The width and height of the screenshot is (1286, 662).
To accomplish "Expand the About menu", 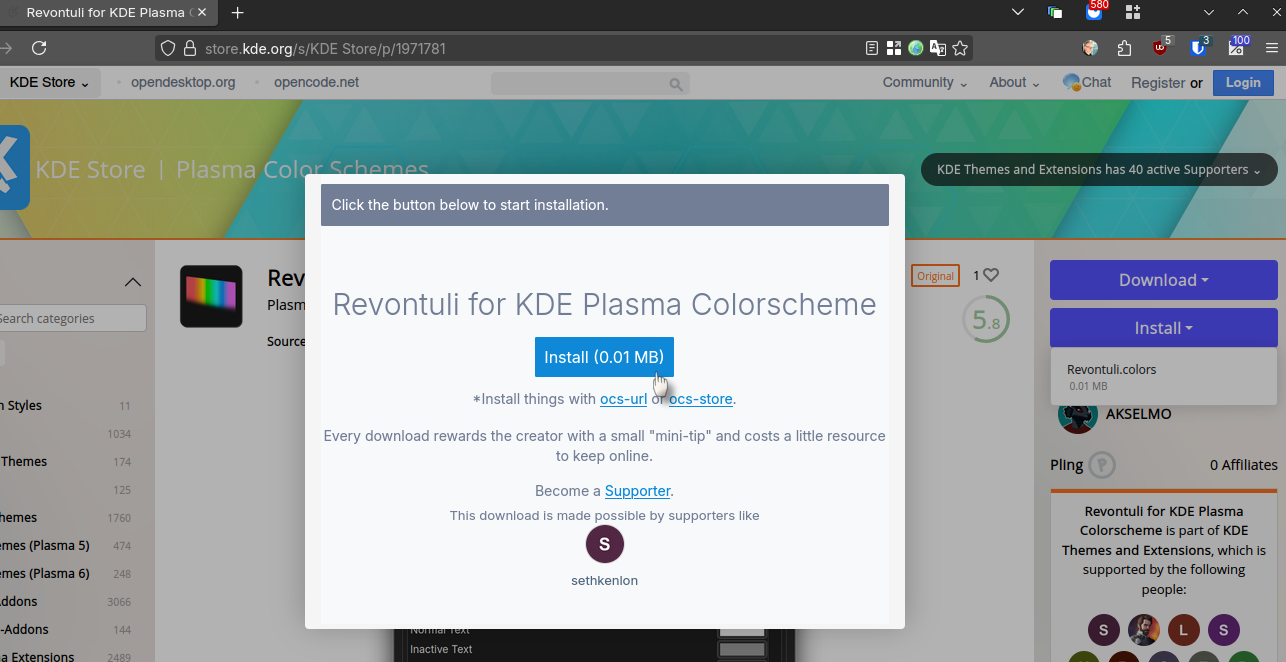I will click(1015, 83).
